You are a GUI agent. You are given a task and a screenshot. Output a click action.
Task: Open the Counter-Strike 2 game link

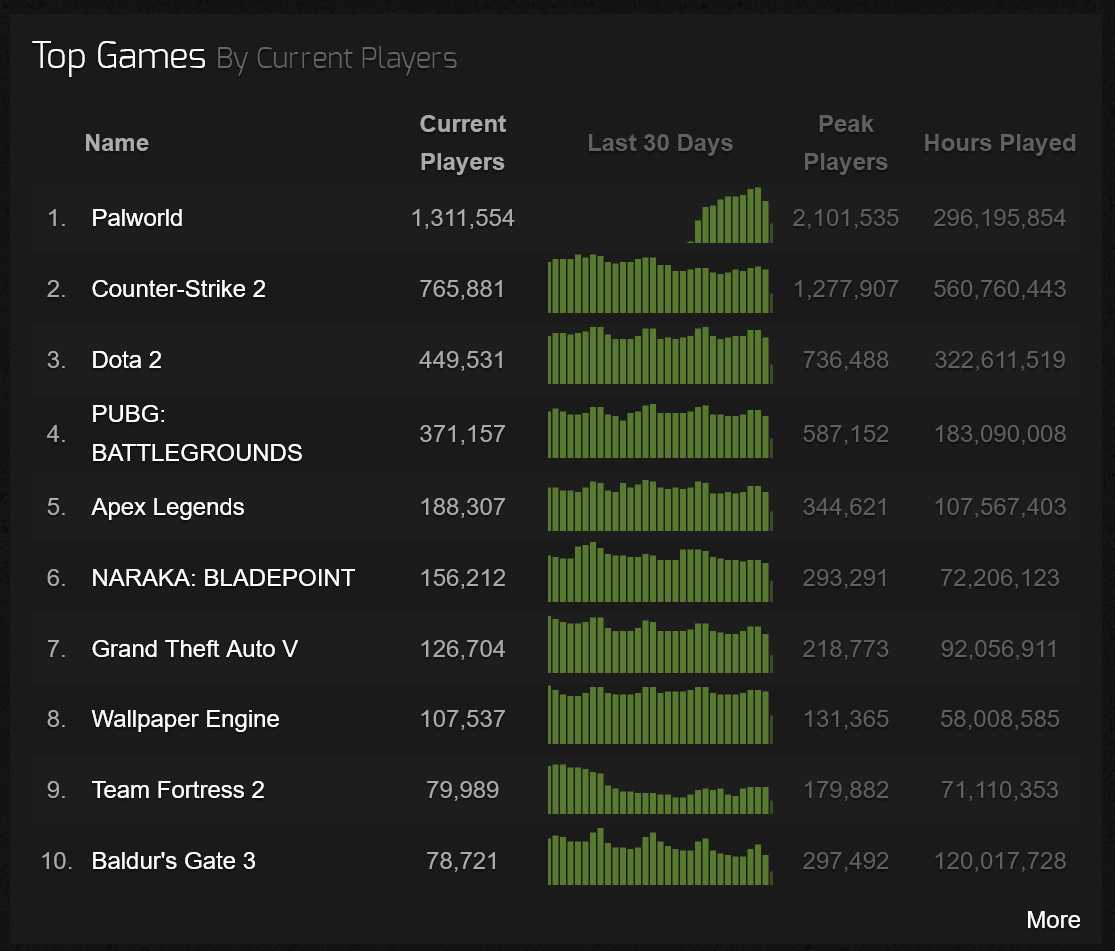click(178, 289)
